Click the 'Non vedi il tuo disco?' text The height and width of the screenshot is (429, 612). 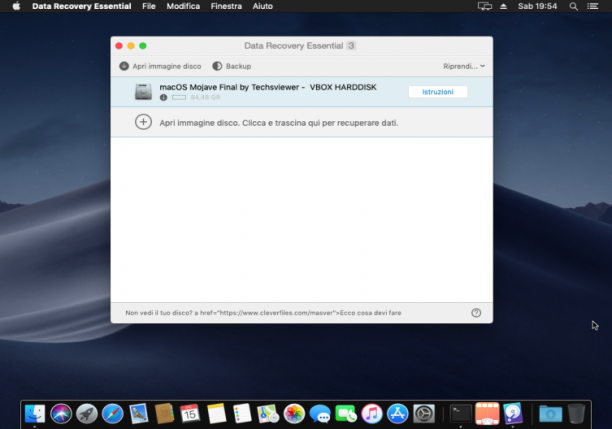pyautogui.click(x=159, y=313)
